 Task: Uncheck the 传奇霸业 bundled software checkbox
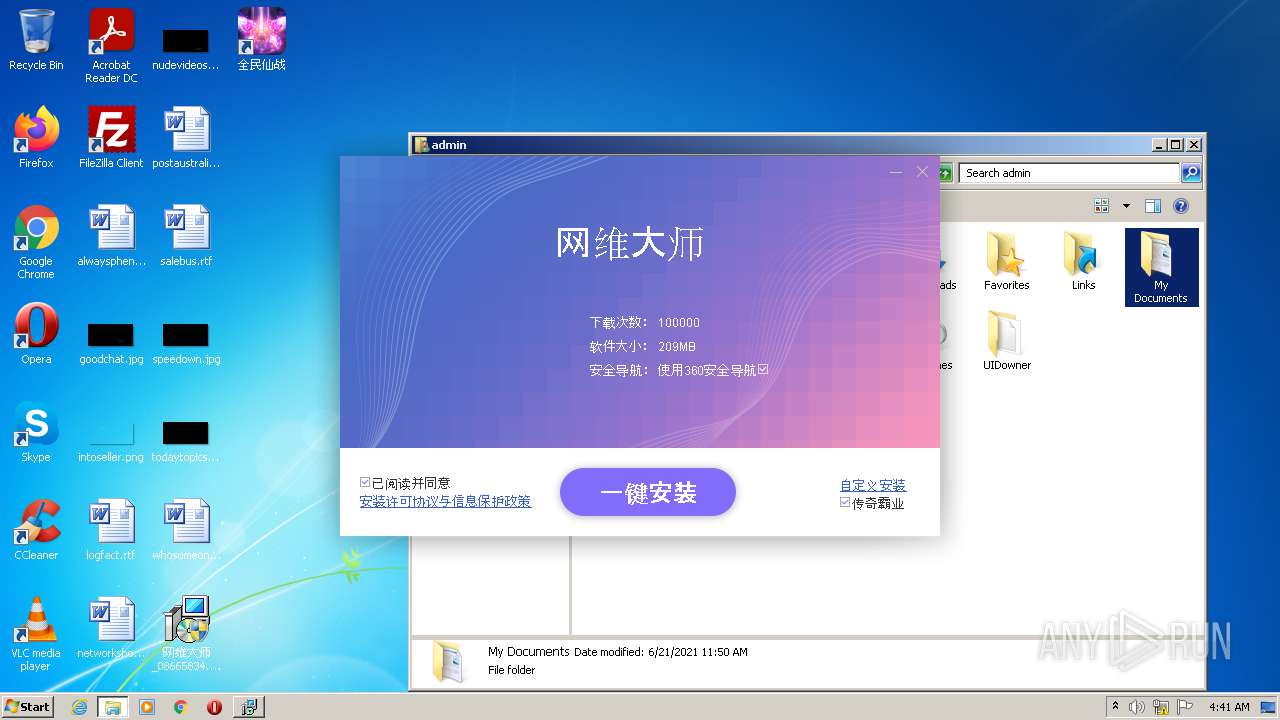click(x=845, y=503)
